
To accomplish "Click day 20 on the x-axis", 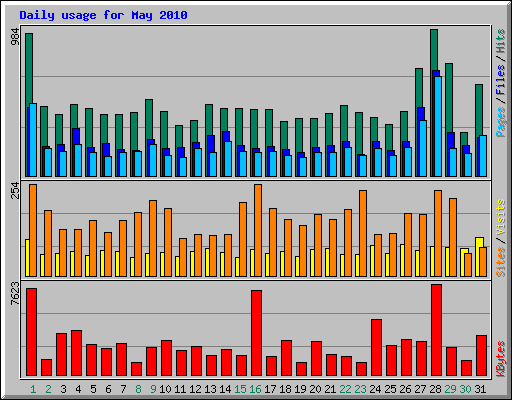I will (x=315, y=389).
